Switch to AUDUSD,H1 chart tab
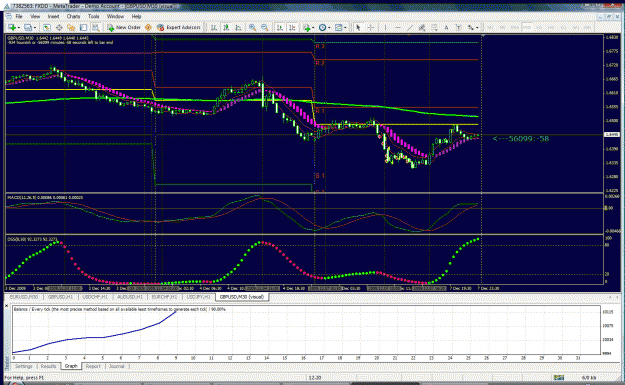The width and height of the screenshot is (625, 385). pyautogui.click(x=130, y=297)
